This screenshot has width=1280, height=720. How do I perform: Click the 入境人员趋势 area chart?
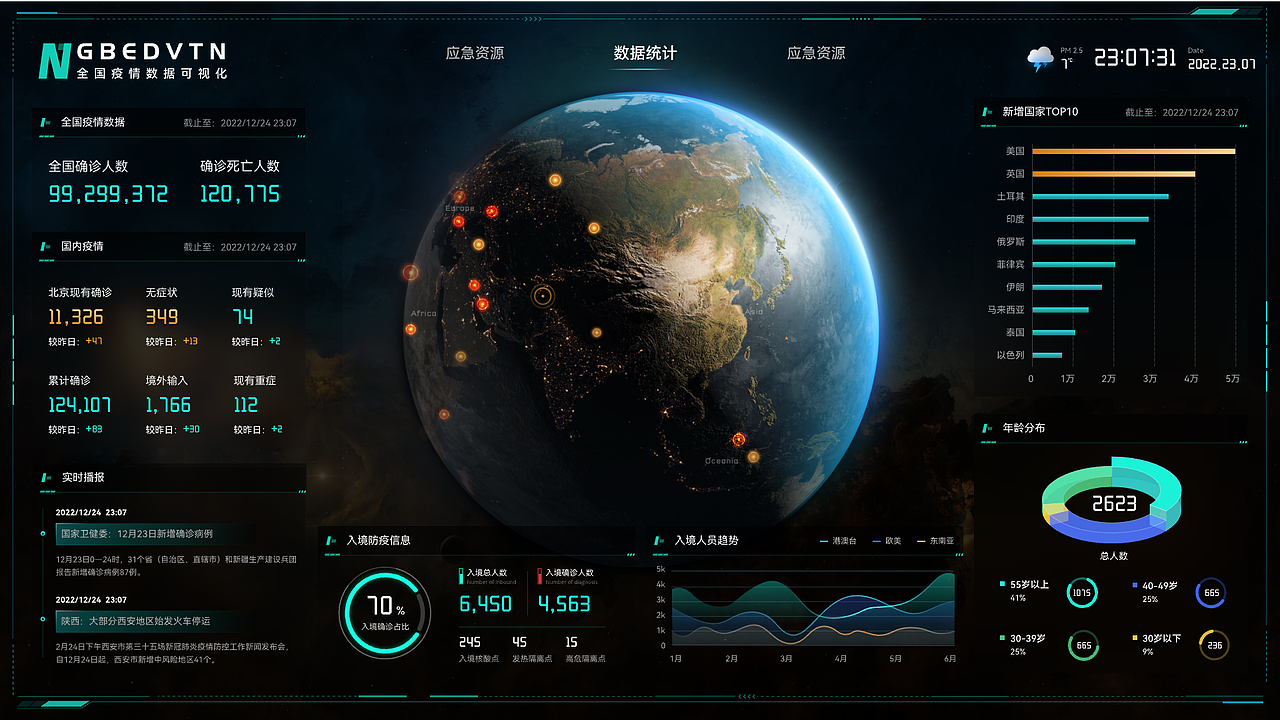point(813,607)
